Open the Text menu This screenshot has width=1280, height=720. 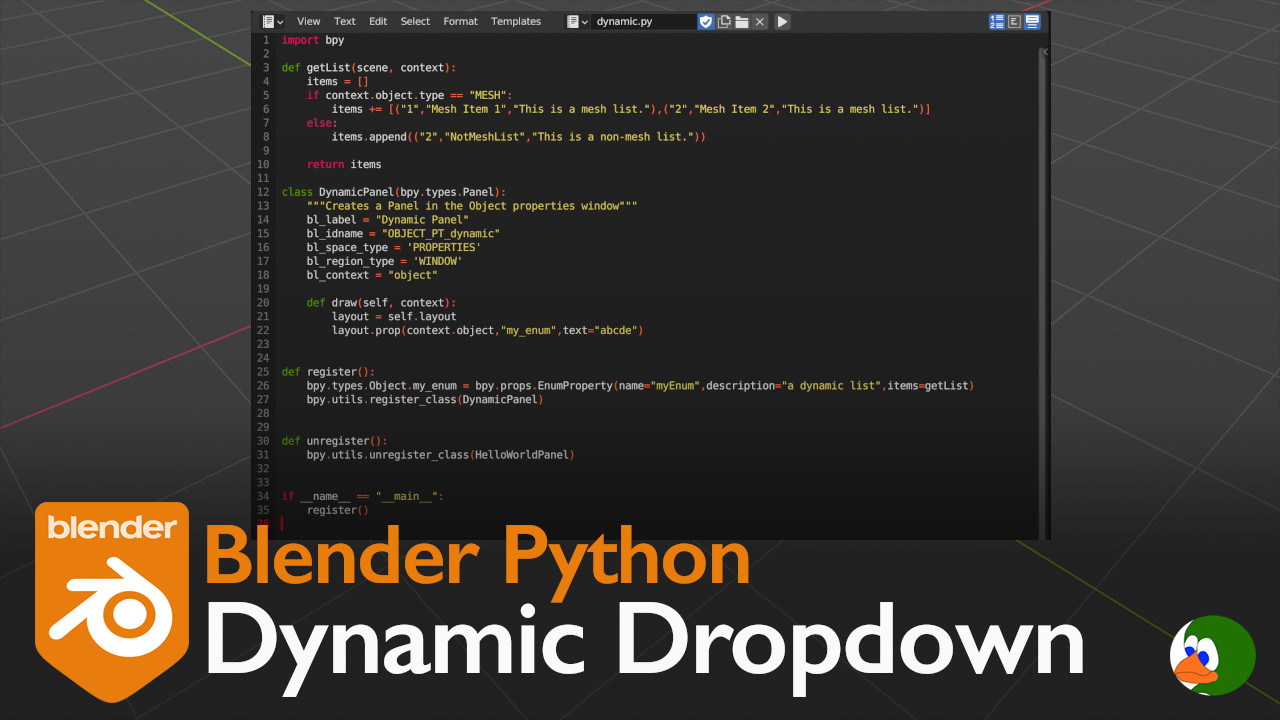pyautogui.click(x=344, y=21)
